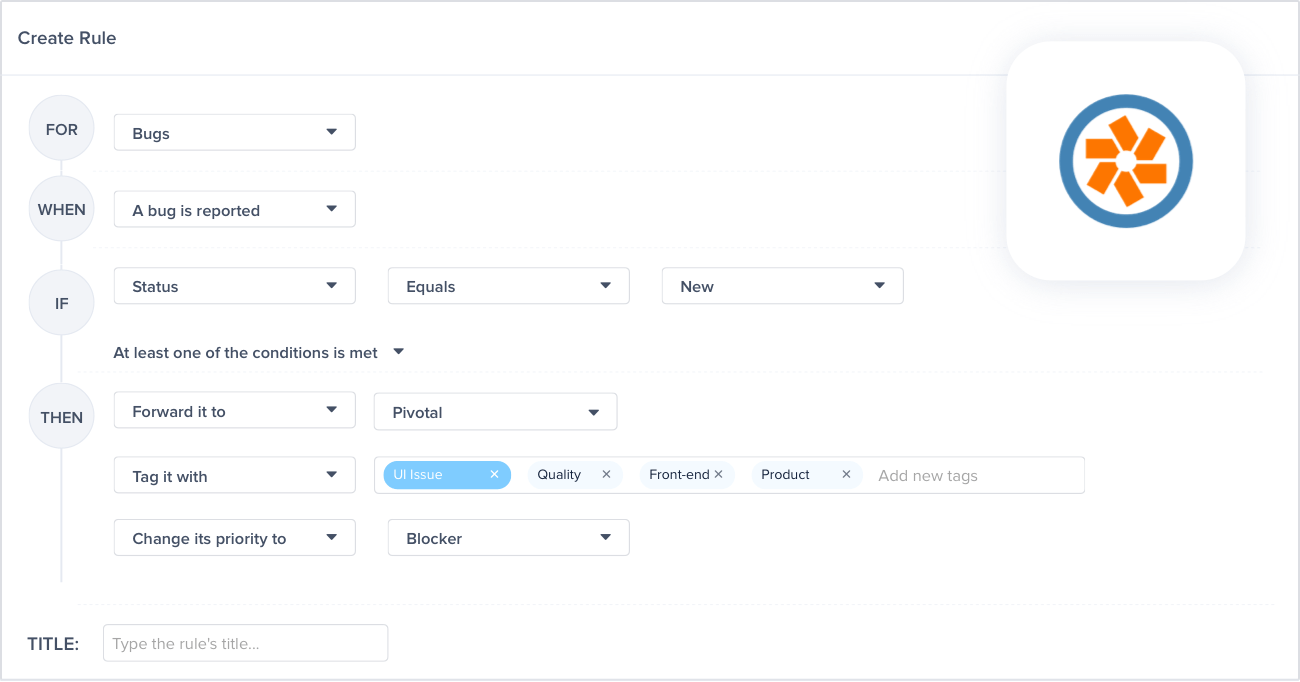Screen dimensions: 1300x682
Task: Open the Pivotal destination dropdown
Action: tap(495, 411)
